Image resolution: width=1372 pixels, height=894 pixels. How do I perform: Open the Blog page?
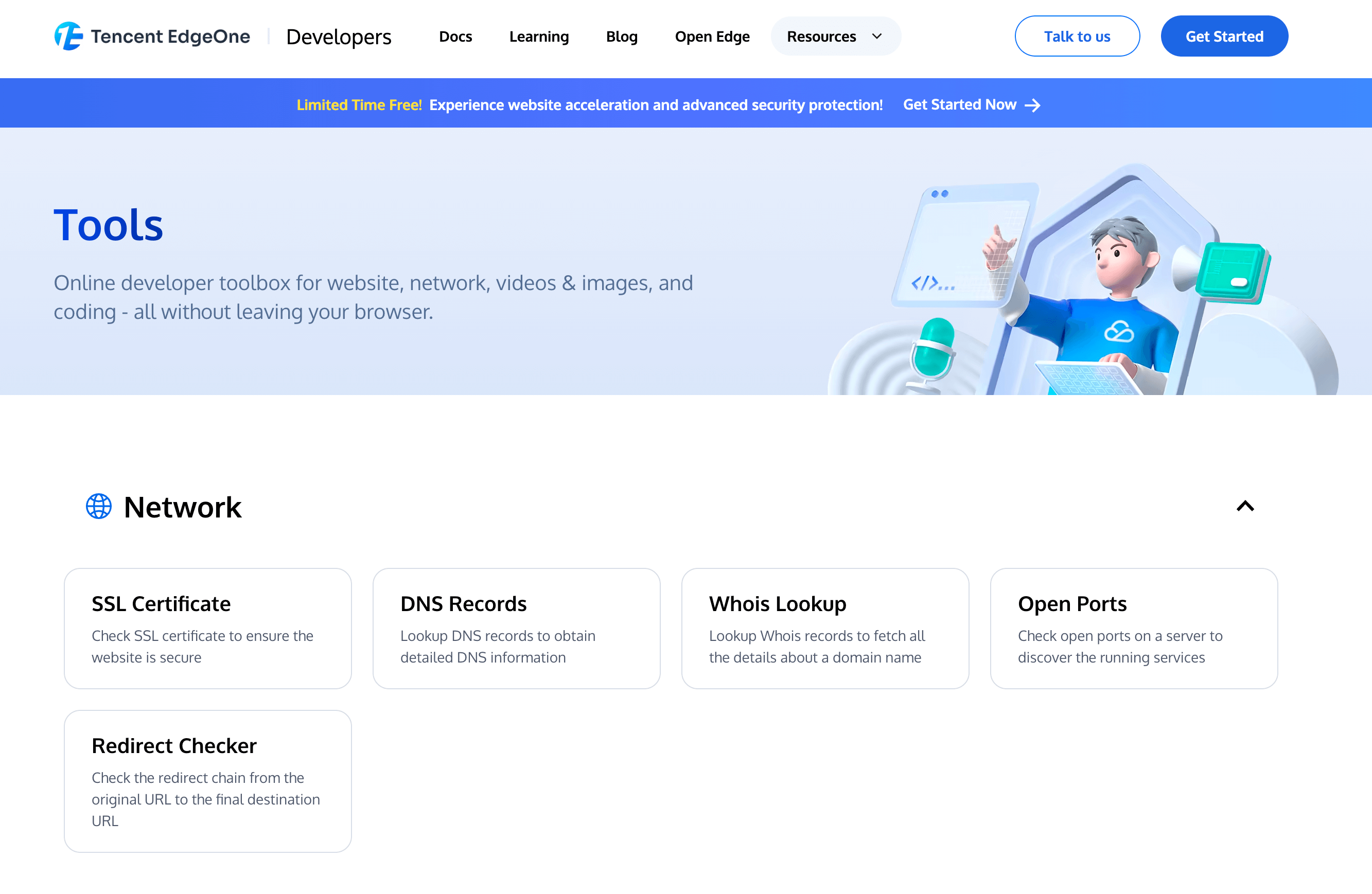pyautogui.click(x=622, y=35)
